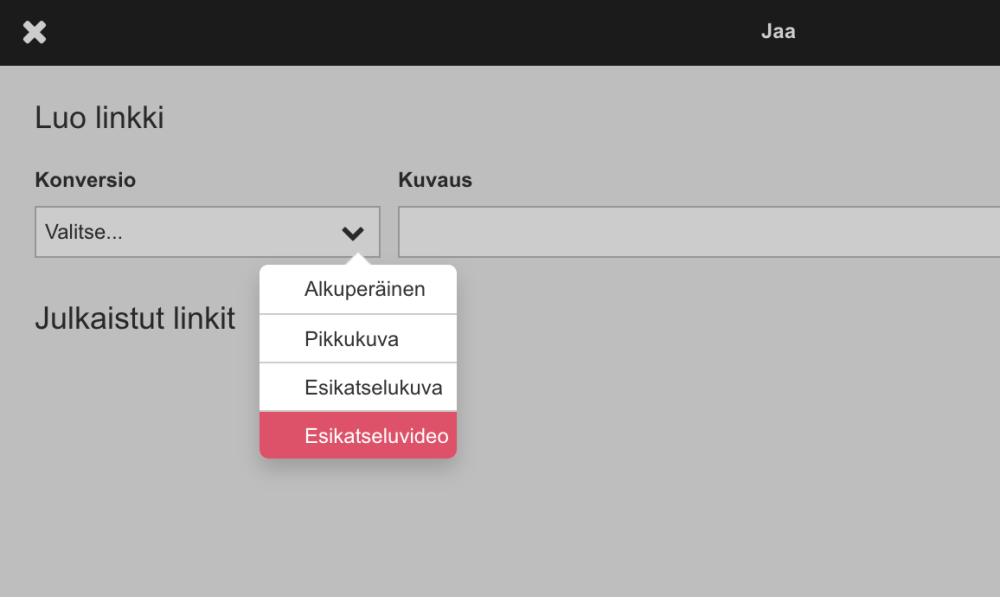The image size is (1000, 597).
Task: Click the red row's blank space before 'Esikatseluvideo'
Action: coord(281,436)
